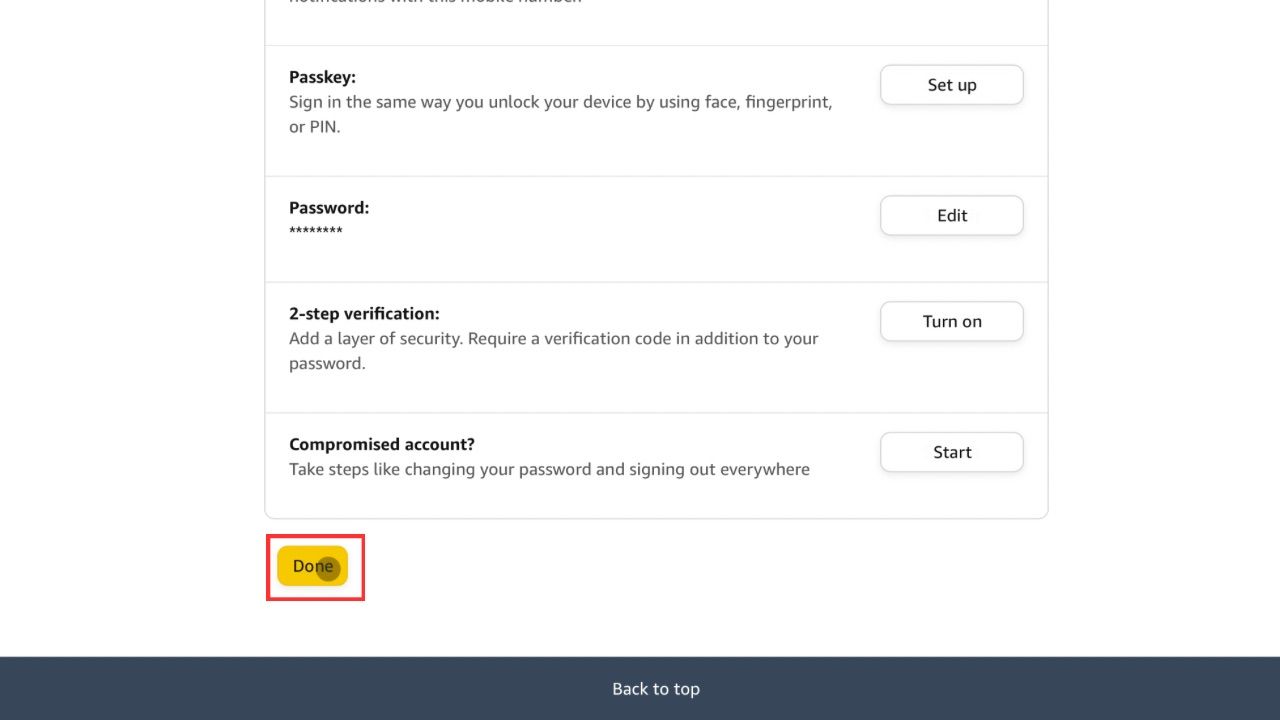
Task: Click the Set up button for Passkey
Action: 951,84
